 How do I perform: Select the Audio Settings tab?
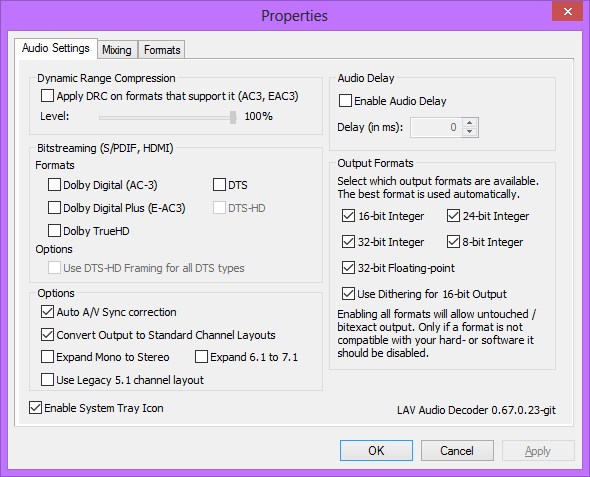(56, 48)
